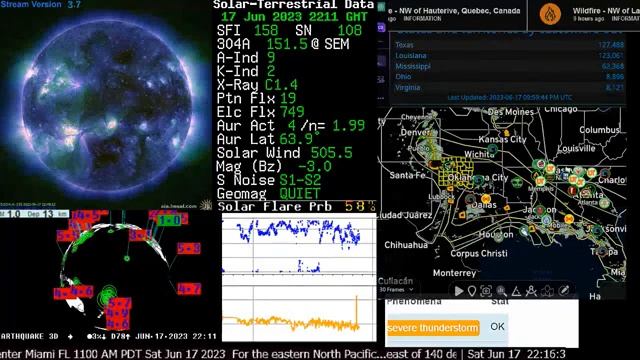Click the Solar Flare Prb 58% value

pos(360,206)
